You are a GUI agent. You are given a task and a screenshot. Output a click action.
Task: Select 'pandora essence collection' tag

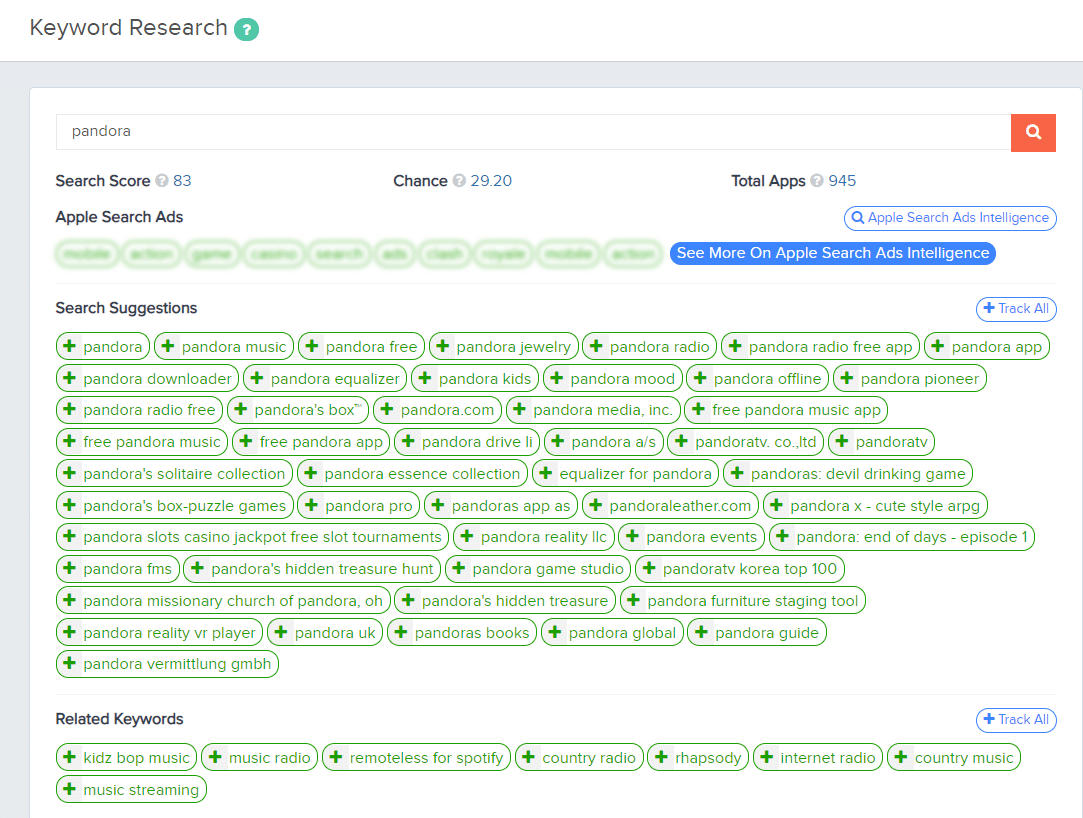point(412,473)
